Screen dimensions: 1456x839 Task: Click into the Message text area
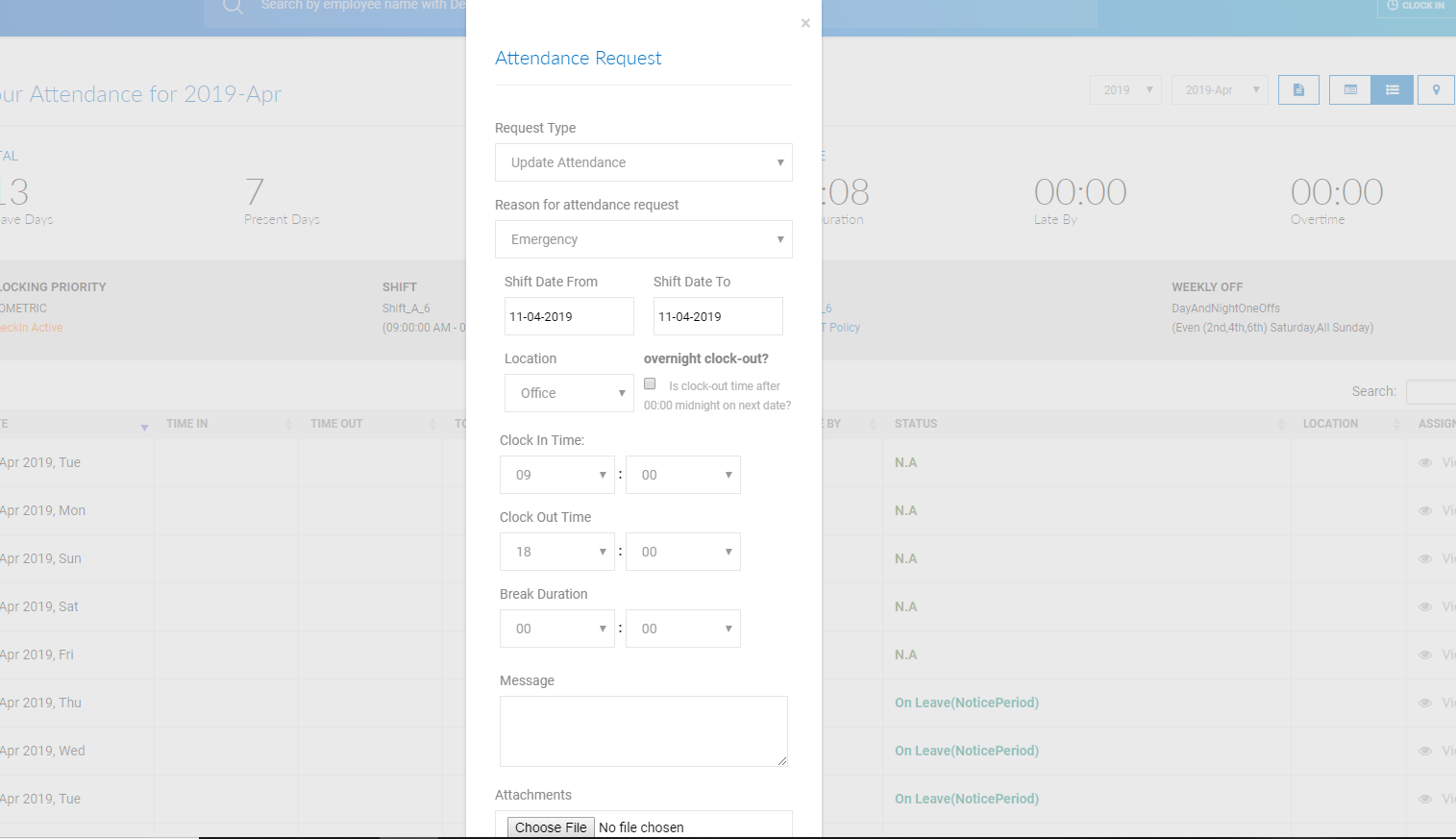point(644,731)
